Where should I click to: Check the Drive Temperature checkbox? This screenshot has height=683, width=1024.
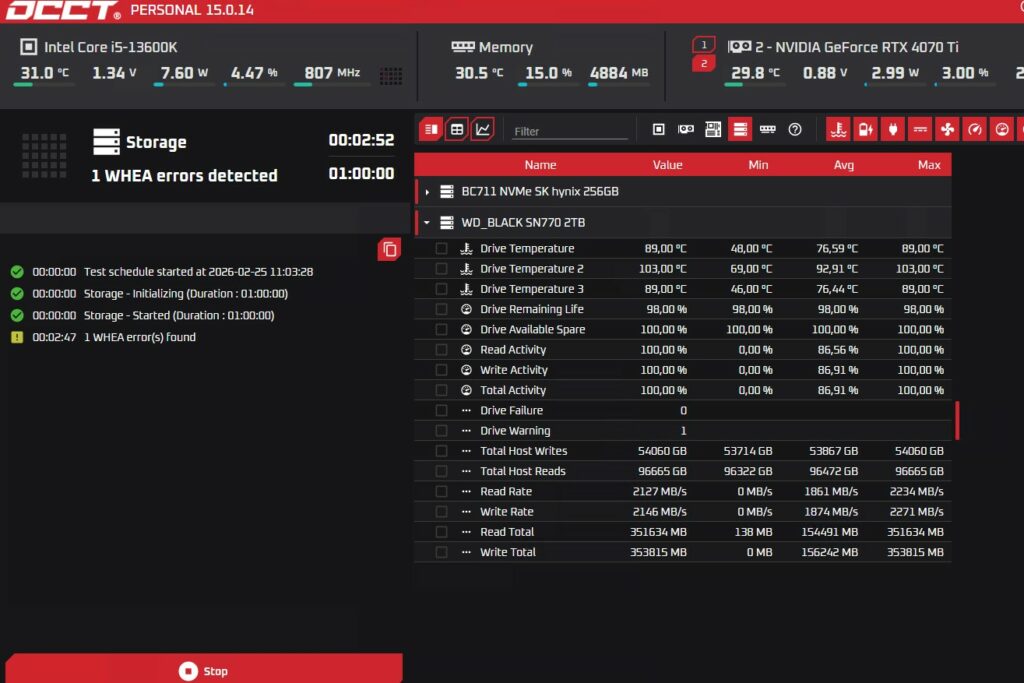(441, 249)
